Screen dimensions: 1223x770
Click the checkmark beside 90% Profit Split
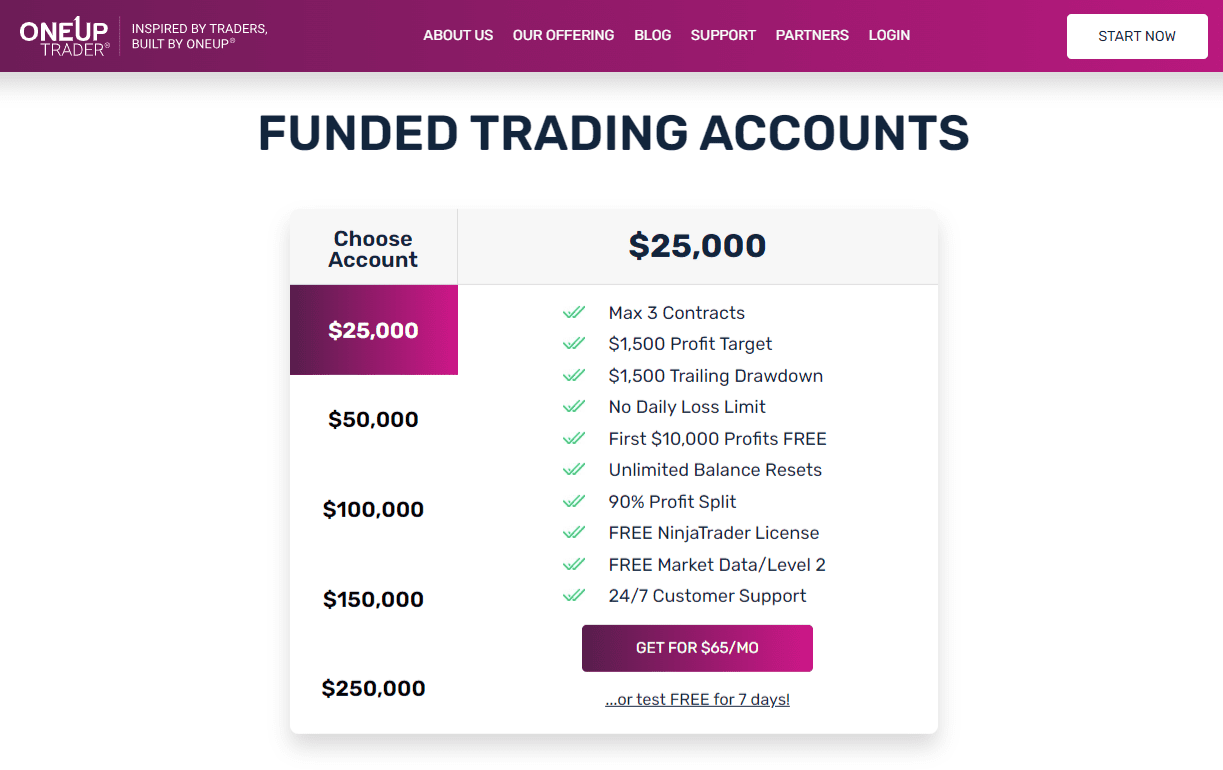[x=574, y=501]
